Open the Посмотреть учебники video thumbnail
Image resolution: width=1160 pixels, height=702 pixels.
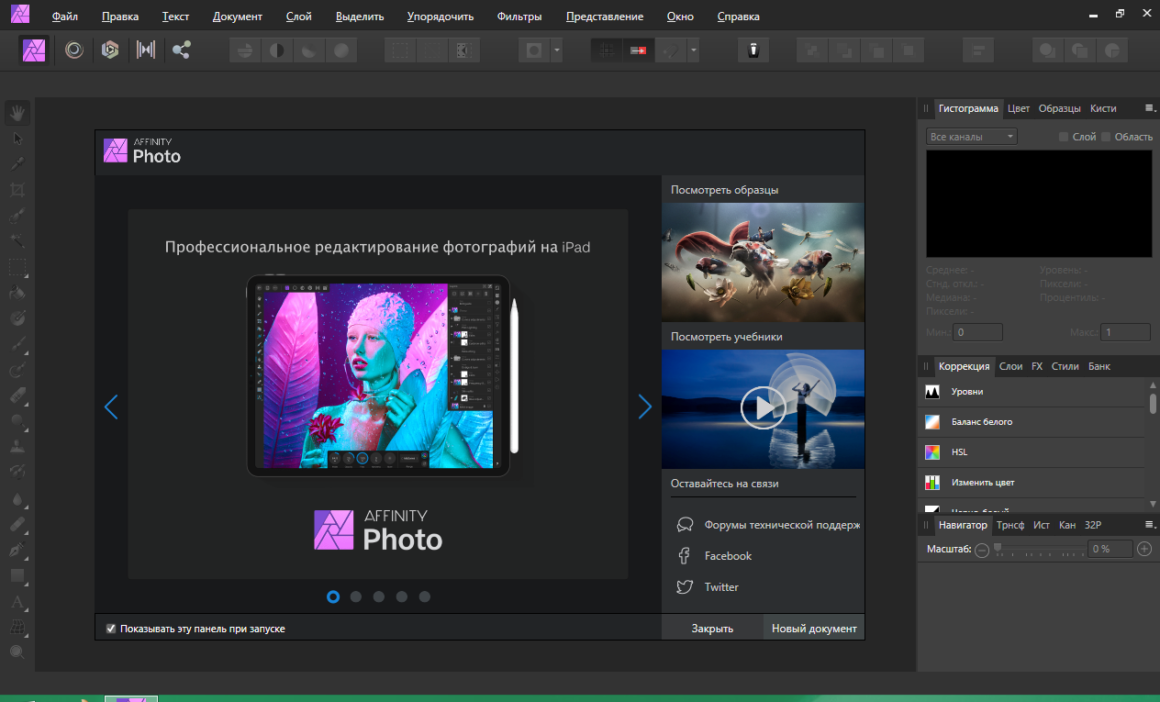coord(762,408)
